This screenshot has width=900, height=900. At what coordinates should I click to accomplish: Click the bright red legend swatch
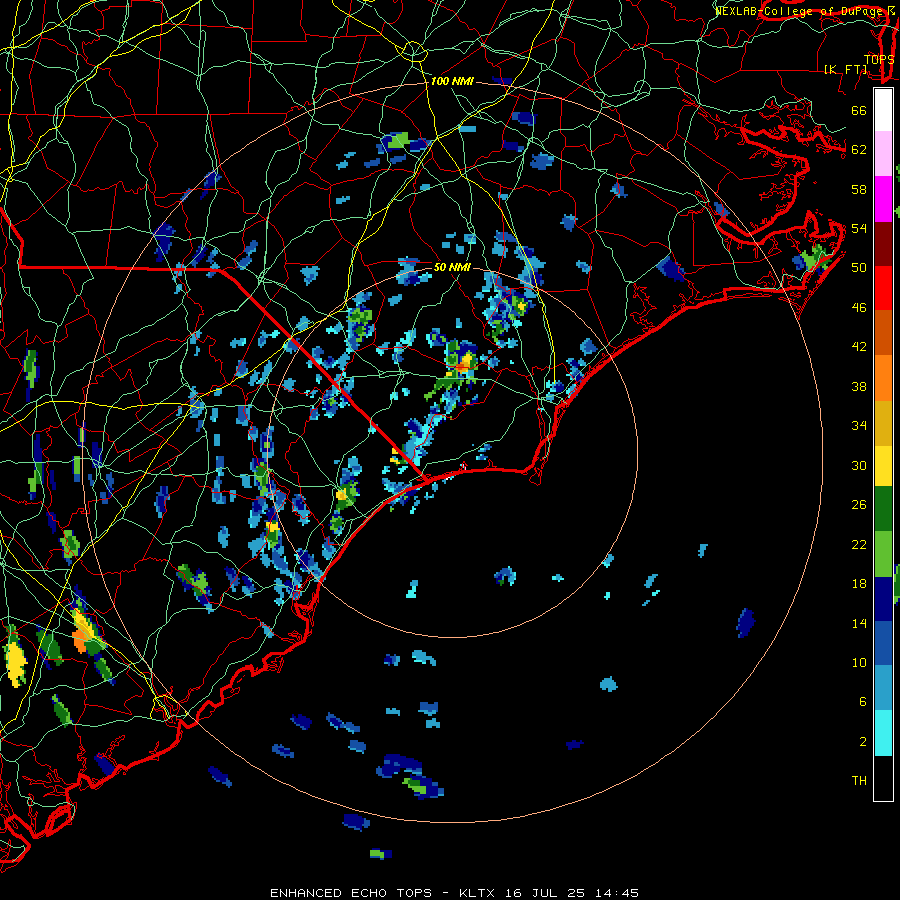[883, 288]
